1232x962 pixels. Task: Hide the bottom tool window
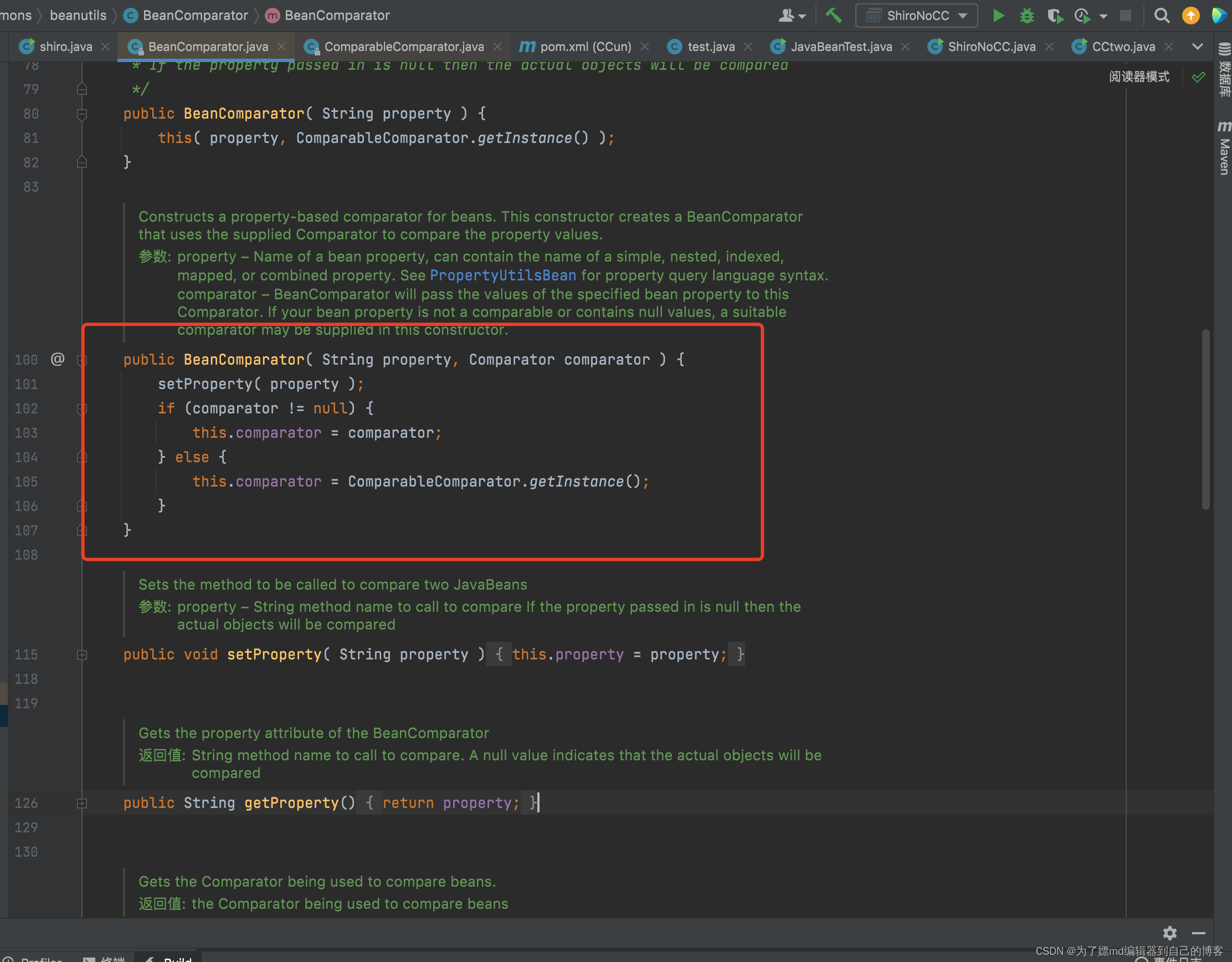pos(1199,933)
